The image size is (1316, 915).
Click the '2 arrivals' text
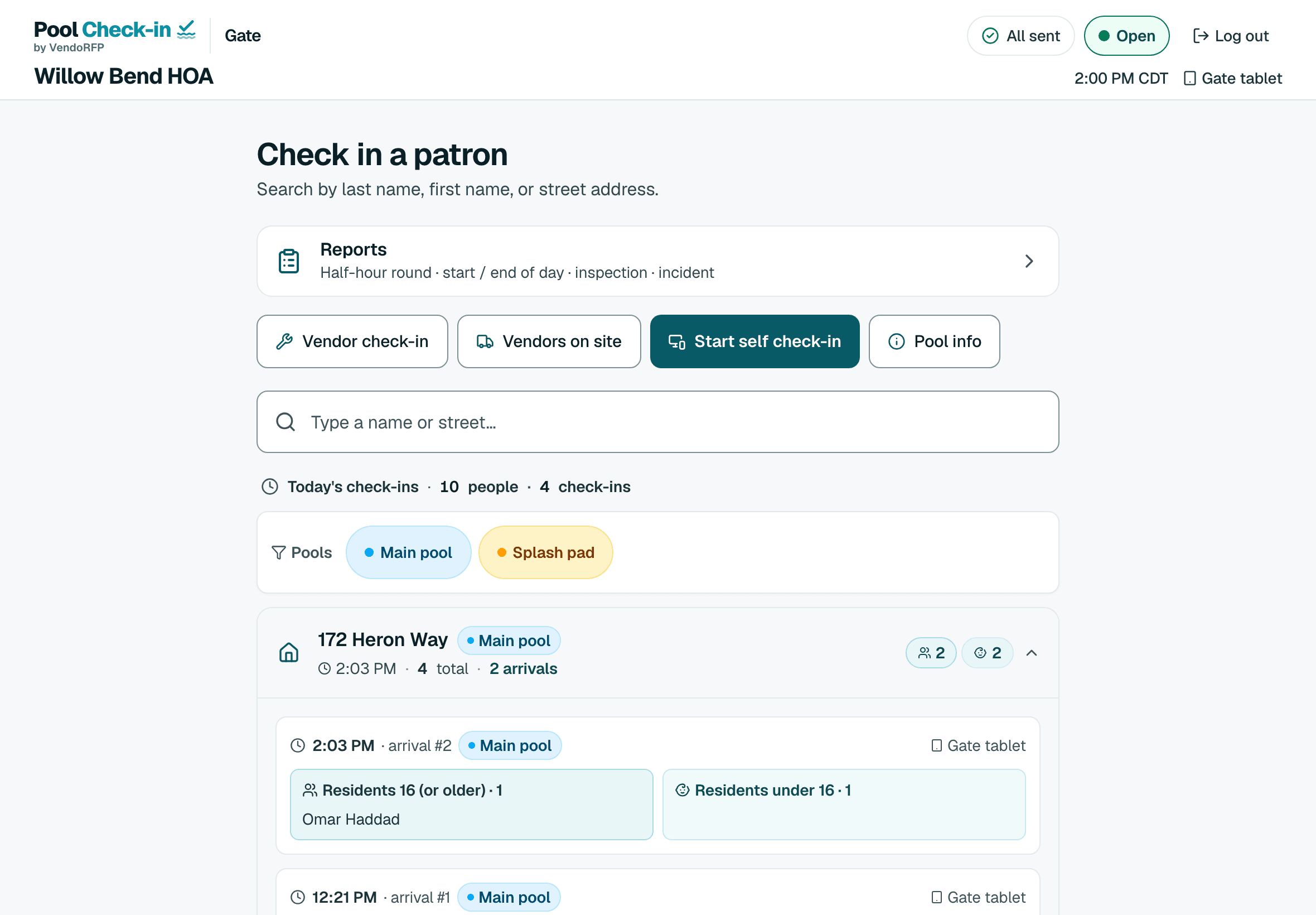pyautogui.click(x=523, y=669)
